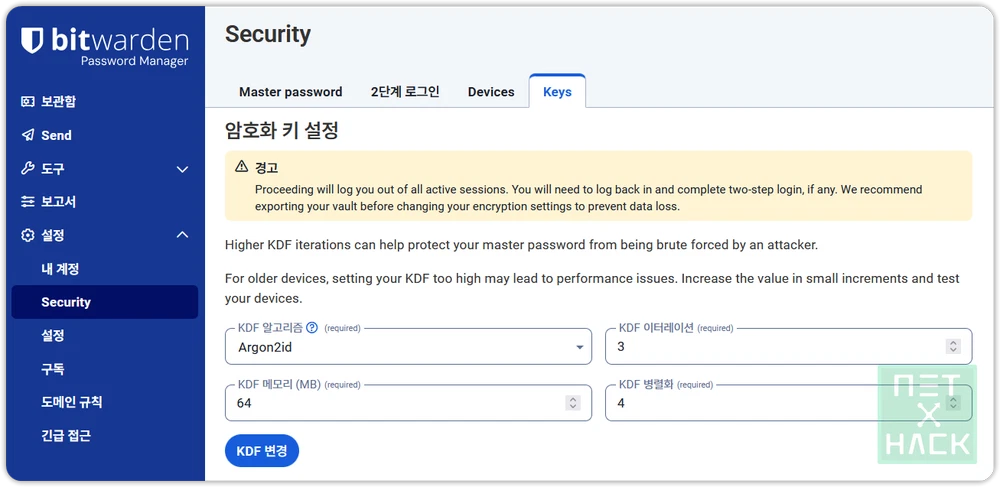The image size is (1000, 487).
Task: Click the 설정 gear icon in sidebar
Action: click(x=27, y=235)
